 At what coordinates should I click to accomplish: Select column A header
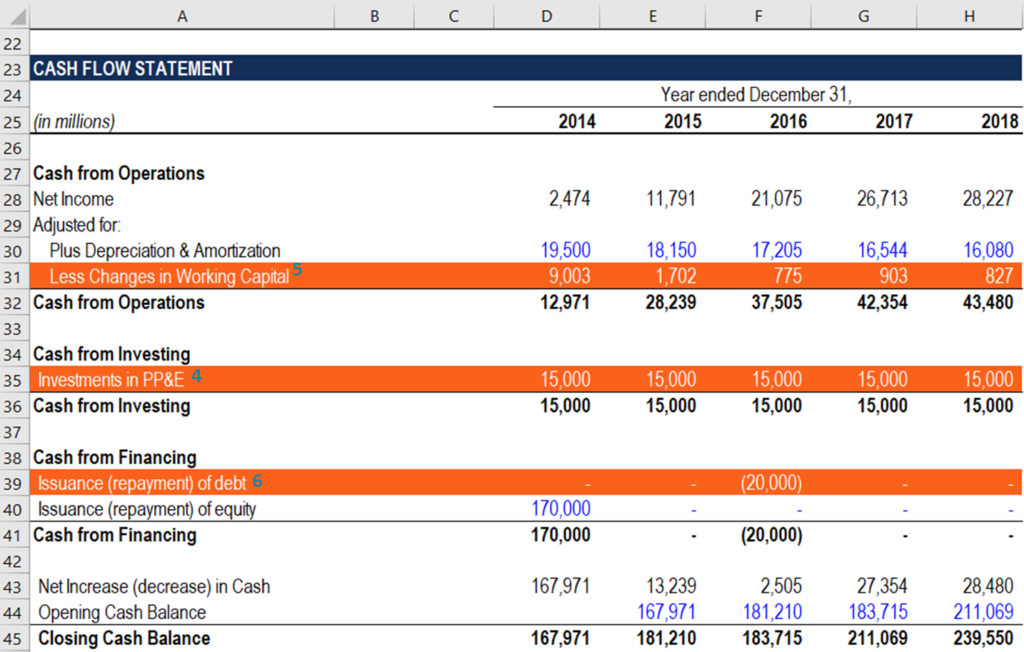coord(182,15)
